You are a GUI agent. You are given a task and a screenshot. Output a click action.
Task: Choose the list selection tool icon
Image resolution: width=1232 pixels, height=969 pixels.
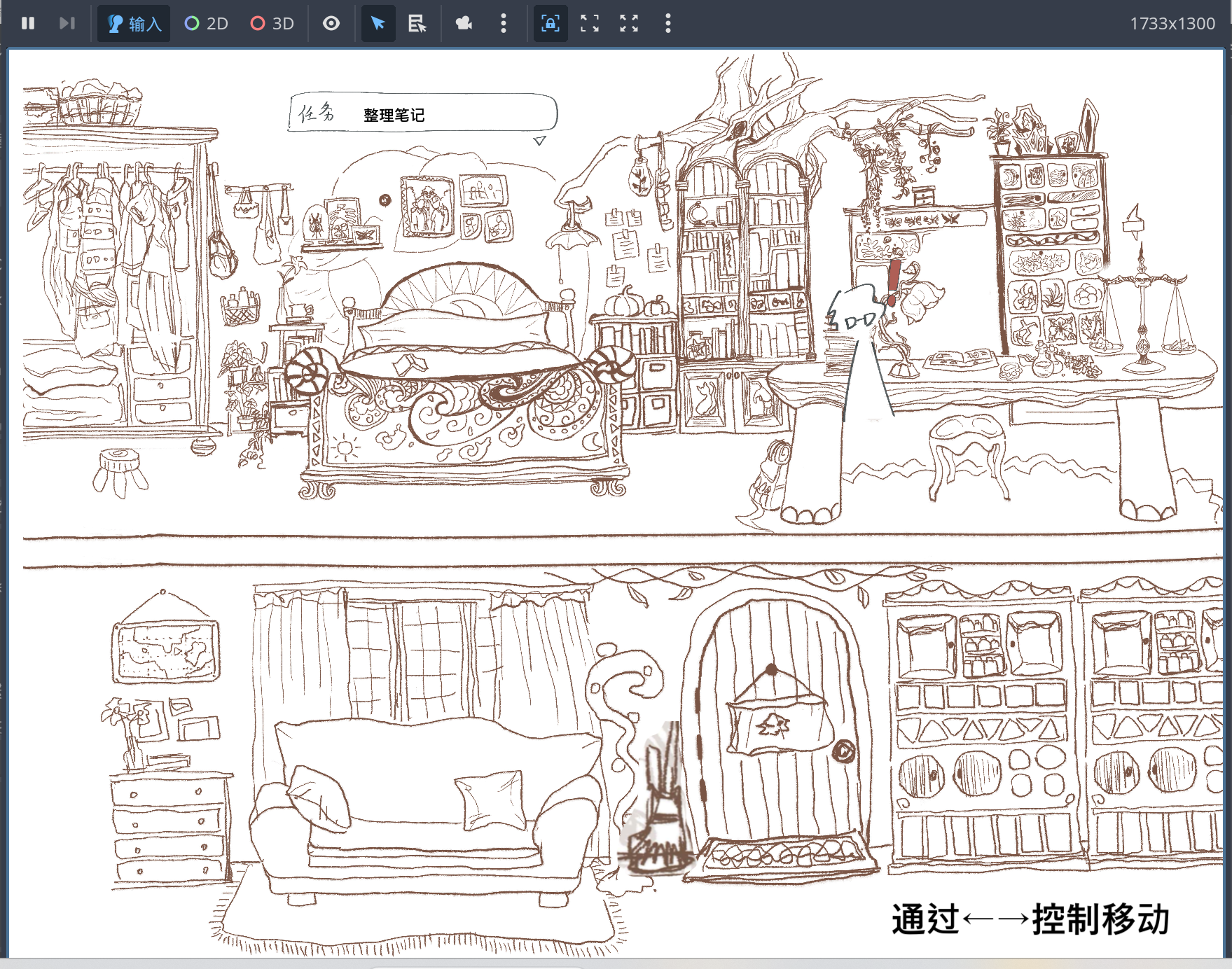point(417,24)
